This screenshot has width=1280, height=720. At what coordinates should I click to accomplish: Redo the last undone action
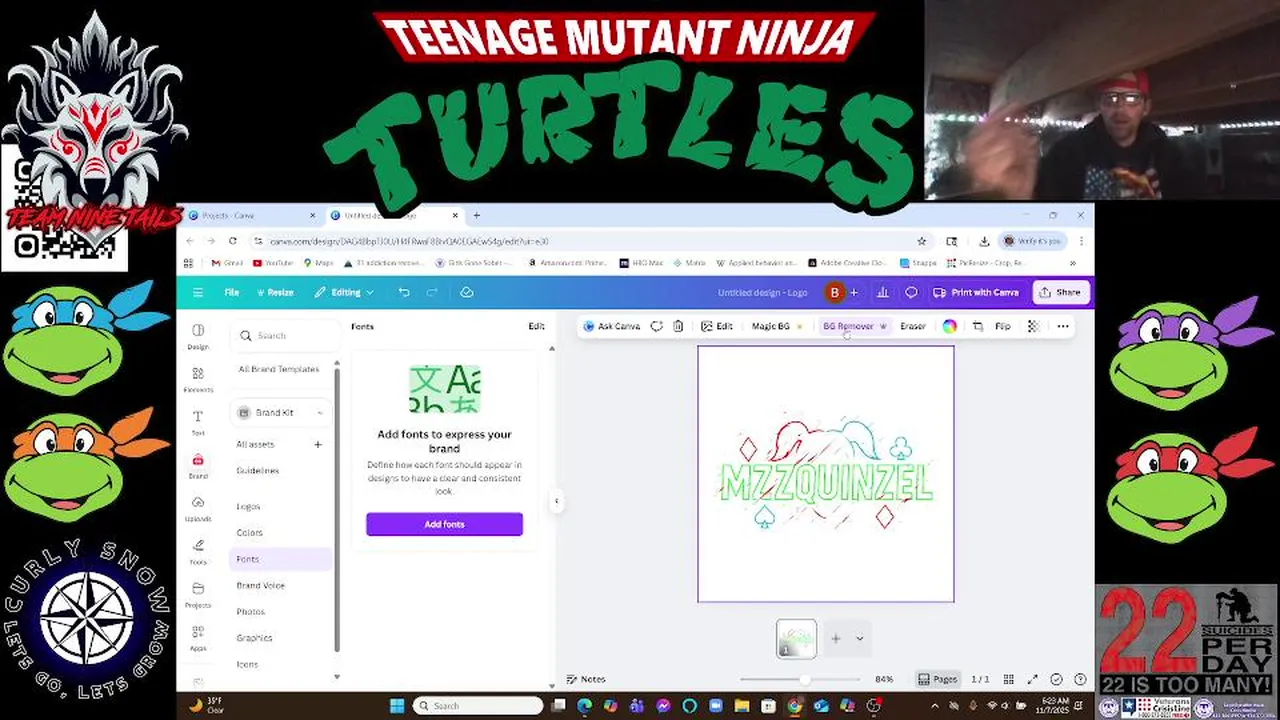(432, 292)
